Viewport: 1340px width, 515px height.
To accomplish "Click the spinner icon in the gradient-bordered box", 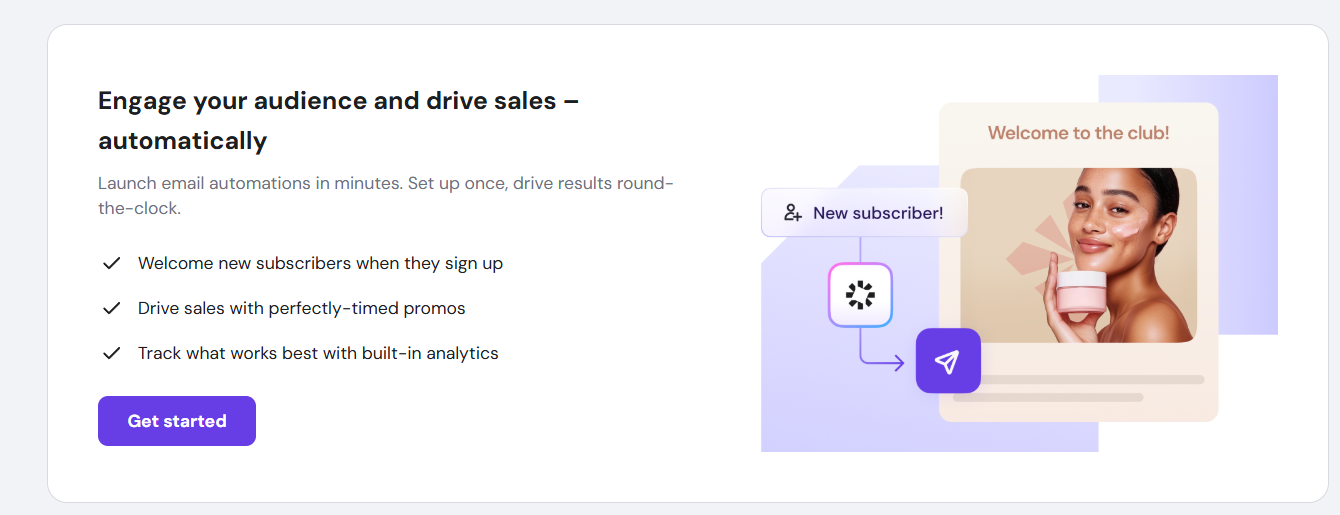I will coord(860,295).
